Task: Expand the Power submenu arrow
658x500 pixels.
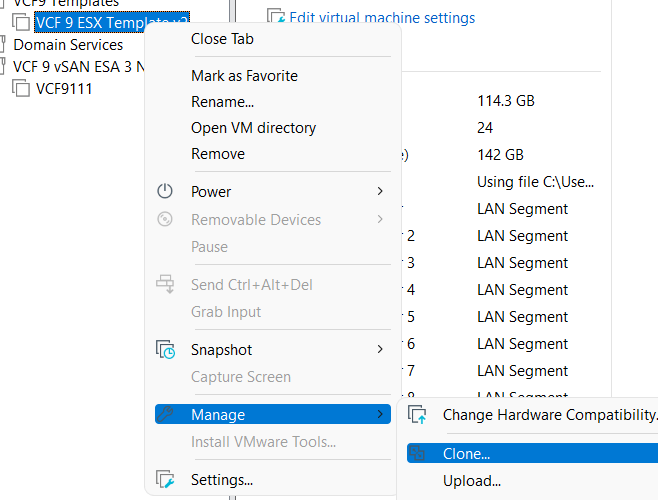Action: tap(380, 191)
